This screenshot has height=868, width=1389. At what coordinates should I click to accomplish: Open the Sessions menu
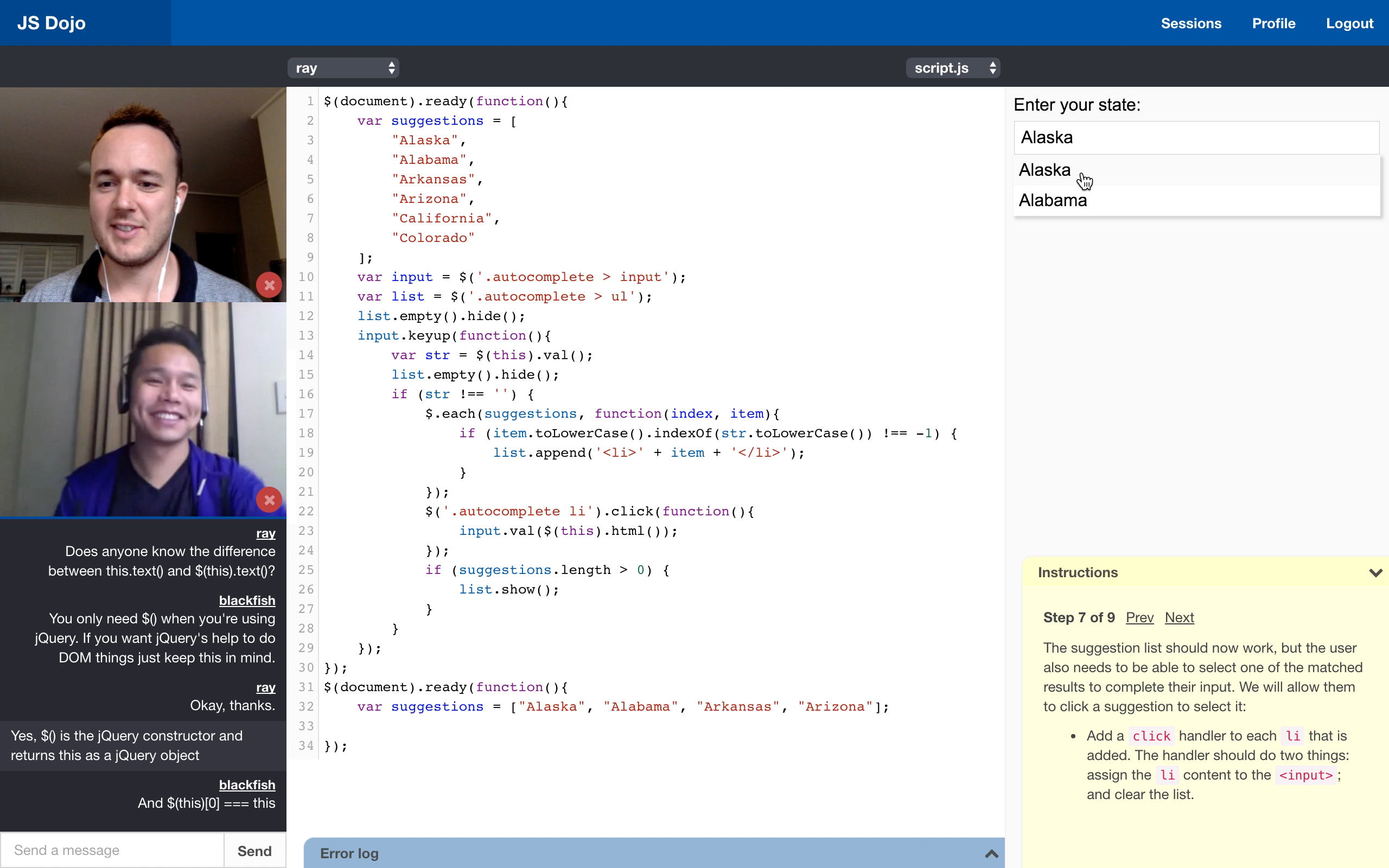[x=1192, y=23]
